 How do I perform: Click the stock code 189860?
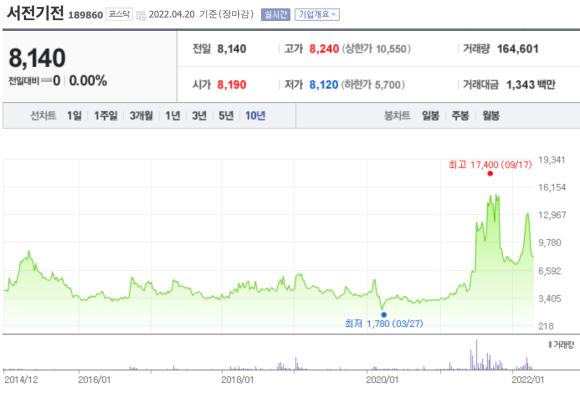(x=85, y=15)
